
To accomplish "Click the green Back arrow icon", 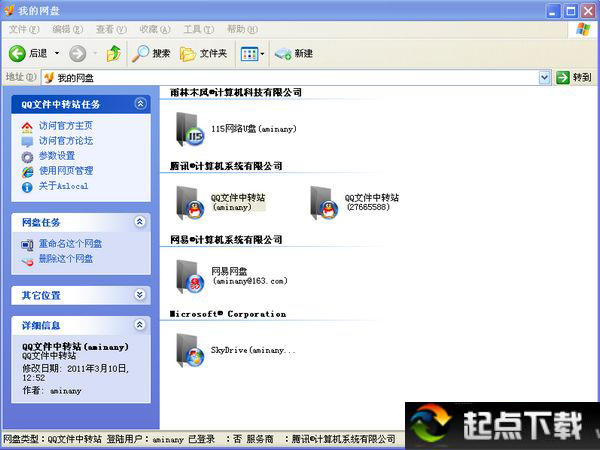I will click(17, 54).
